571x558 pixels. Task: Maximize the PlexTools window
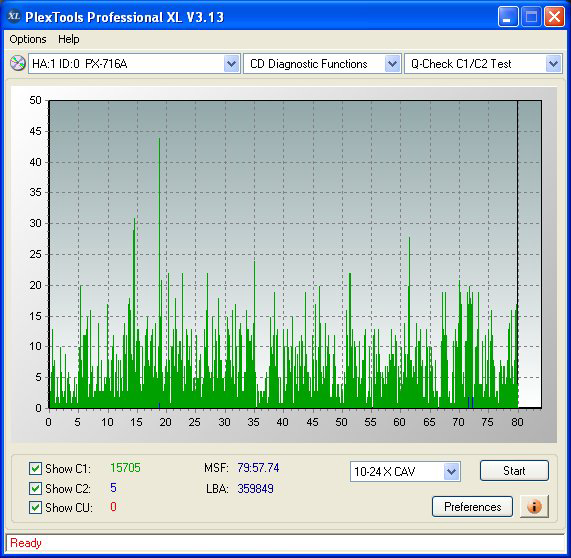tap(531, 17)
